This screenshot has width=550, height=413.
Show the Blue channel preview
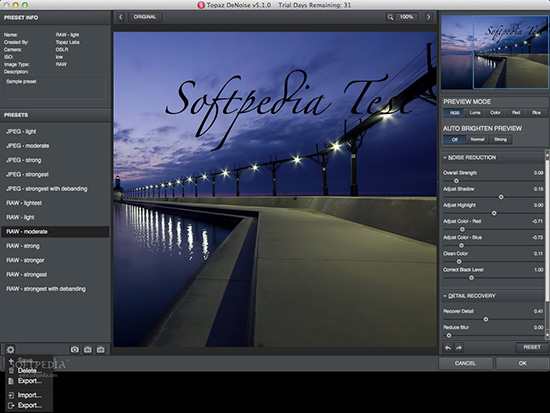click(536, 113)
